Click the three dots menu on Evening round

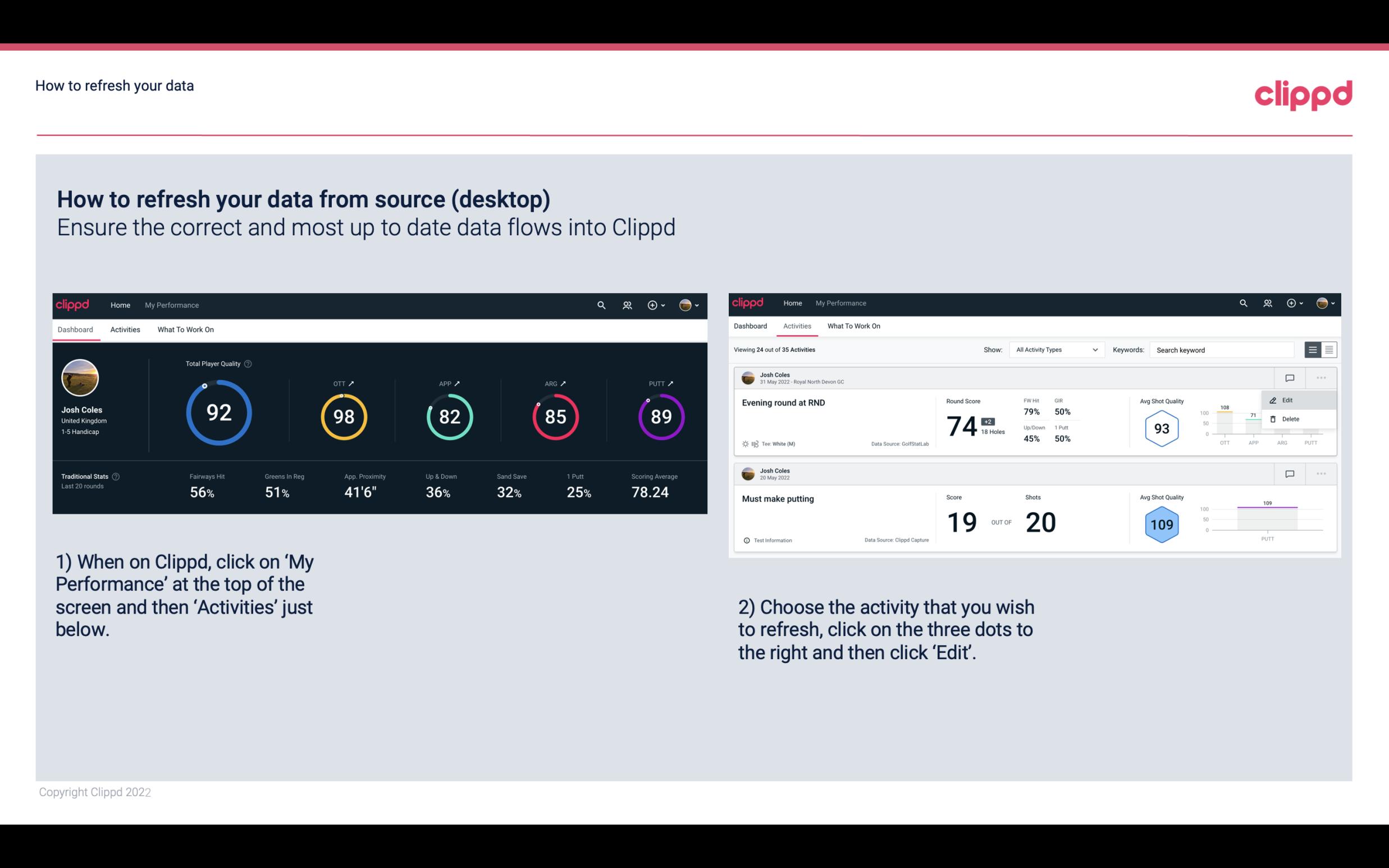coord(1320,377)
